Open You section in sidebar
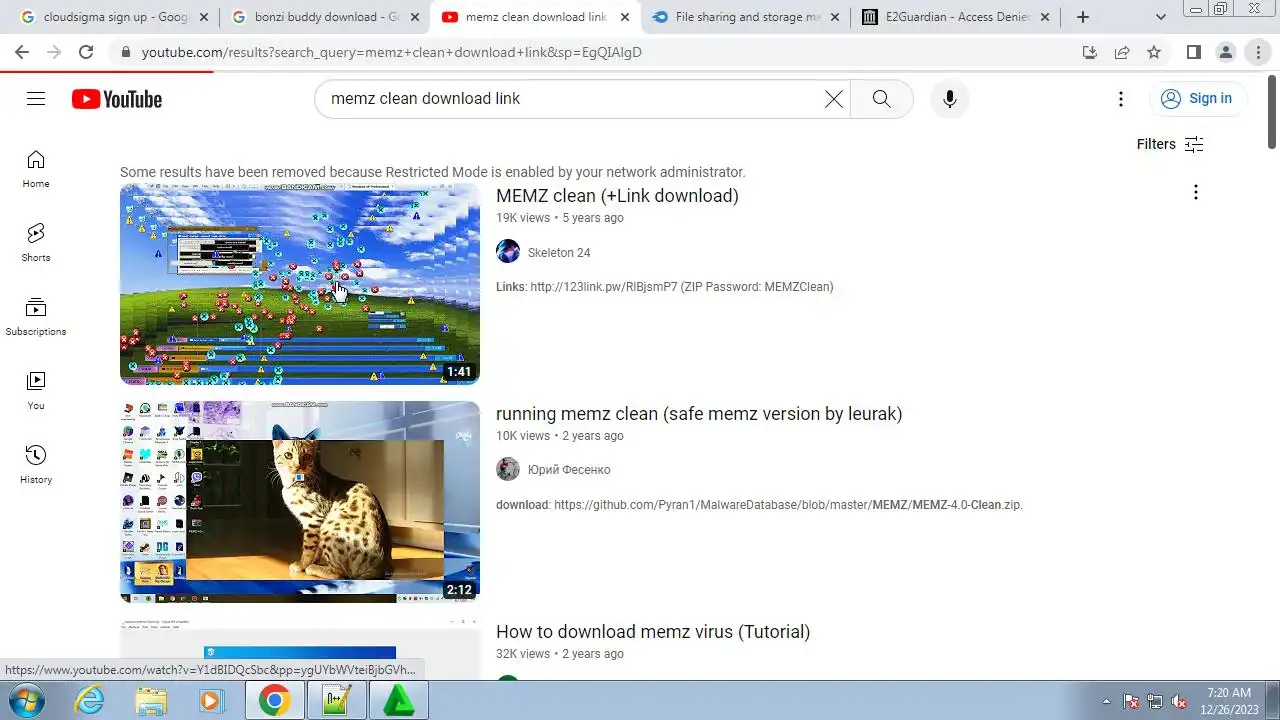 pyautogui.click(x=36, y=391)
